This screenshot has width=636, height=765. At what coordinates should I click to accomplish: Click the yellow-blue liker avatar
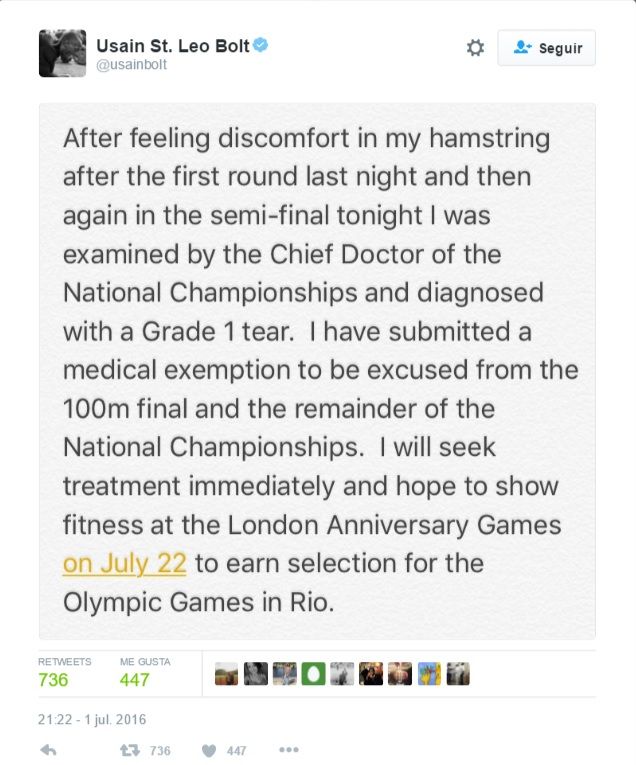[429, 675]
